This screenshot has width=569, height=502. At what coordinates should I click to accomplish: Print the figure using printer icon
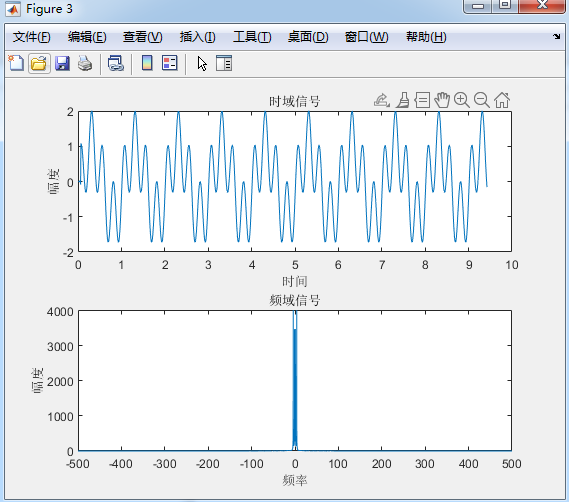tap(85, 64)
